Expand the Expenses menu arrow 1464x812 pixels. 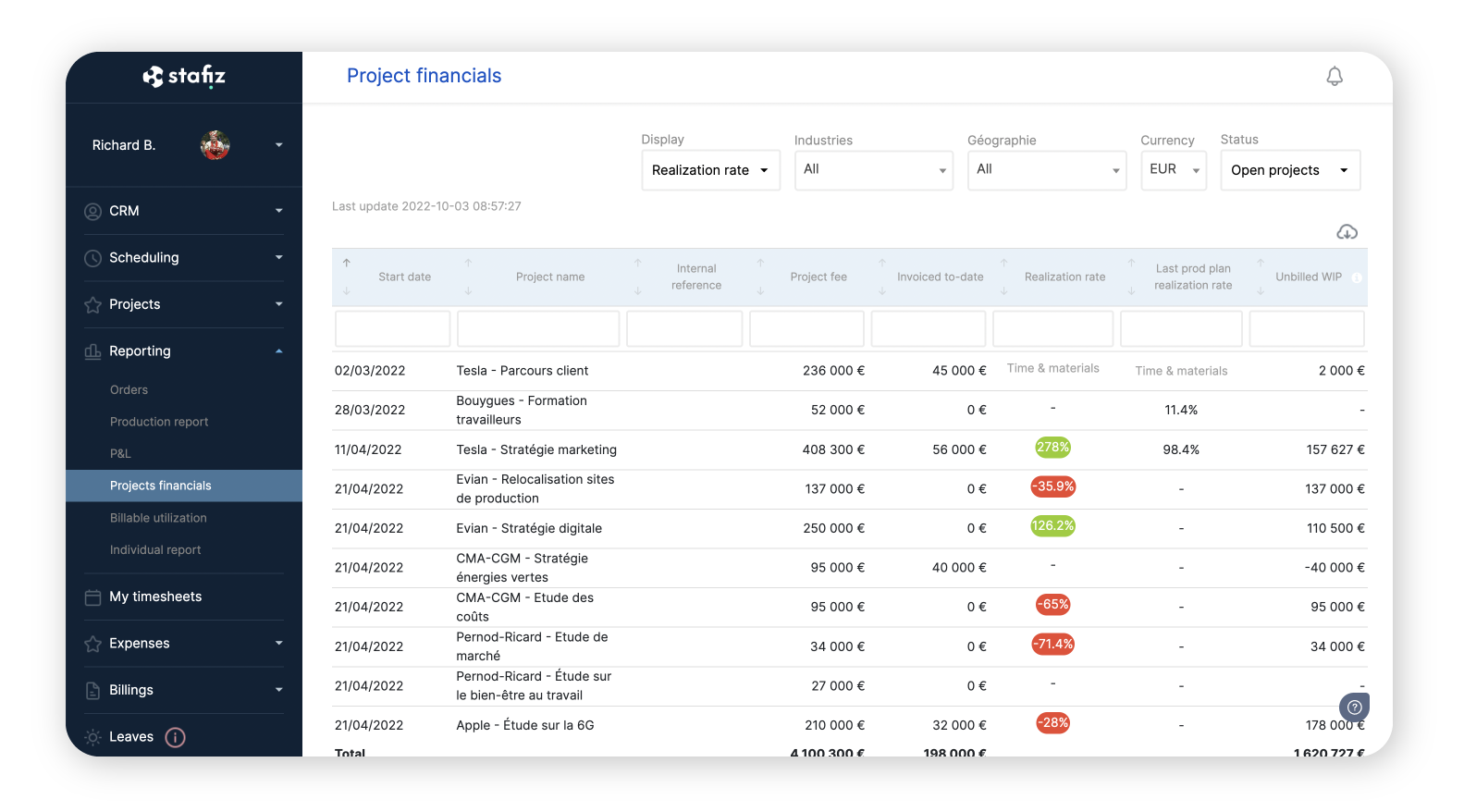click(x=278, y=644)
